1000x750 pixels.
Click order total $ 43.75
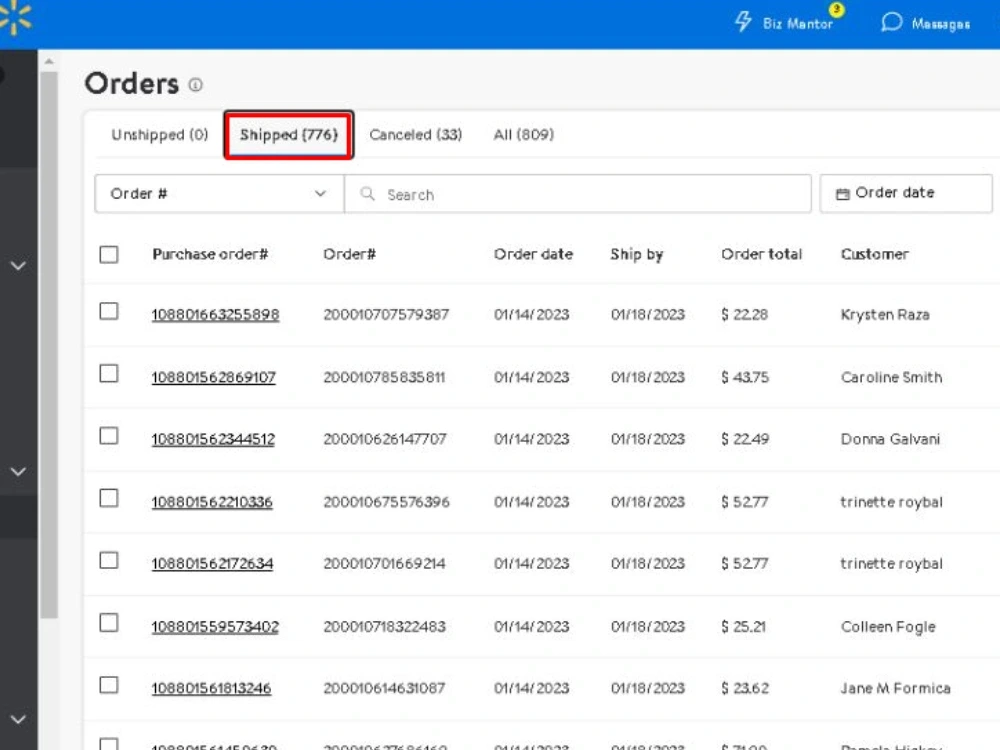744,378
